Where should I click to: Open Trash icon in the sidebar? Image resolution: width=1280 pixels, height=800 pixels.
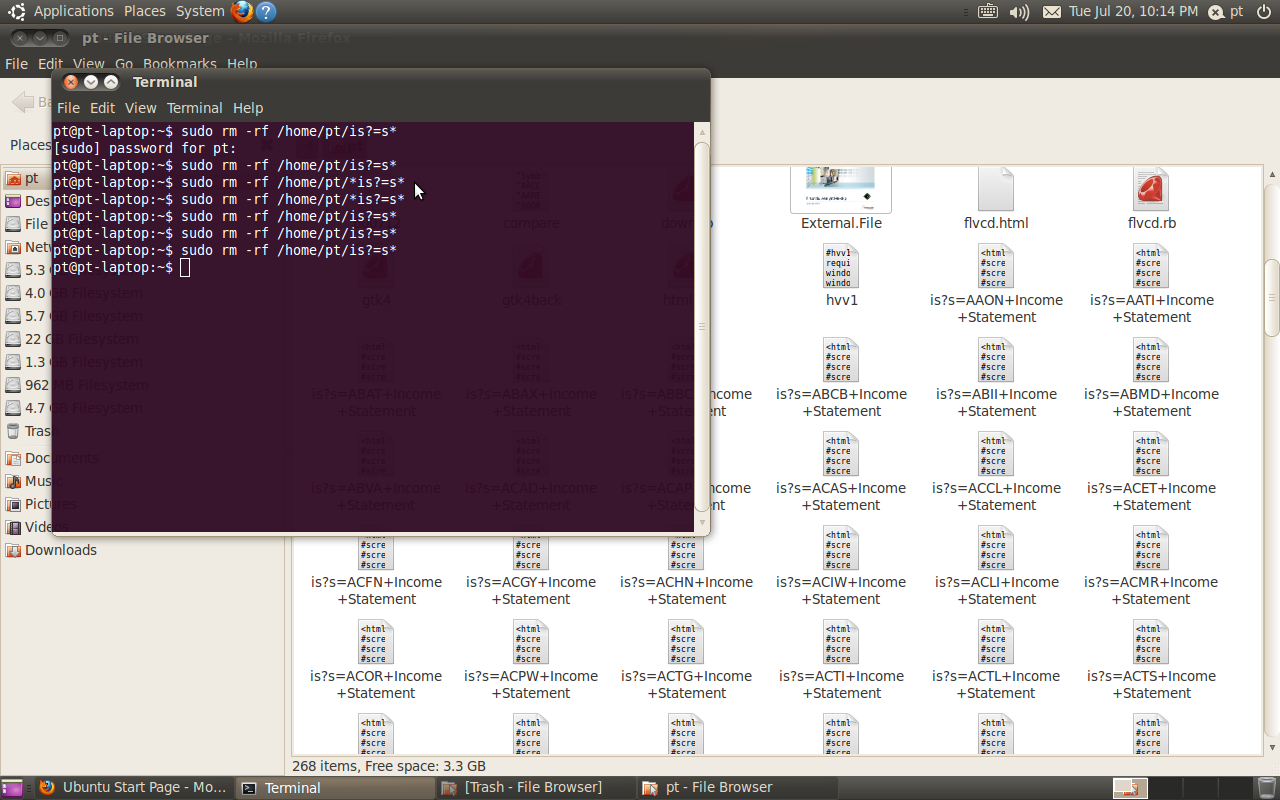(x=13, y=431)
